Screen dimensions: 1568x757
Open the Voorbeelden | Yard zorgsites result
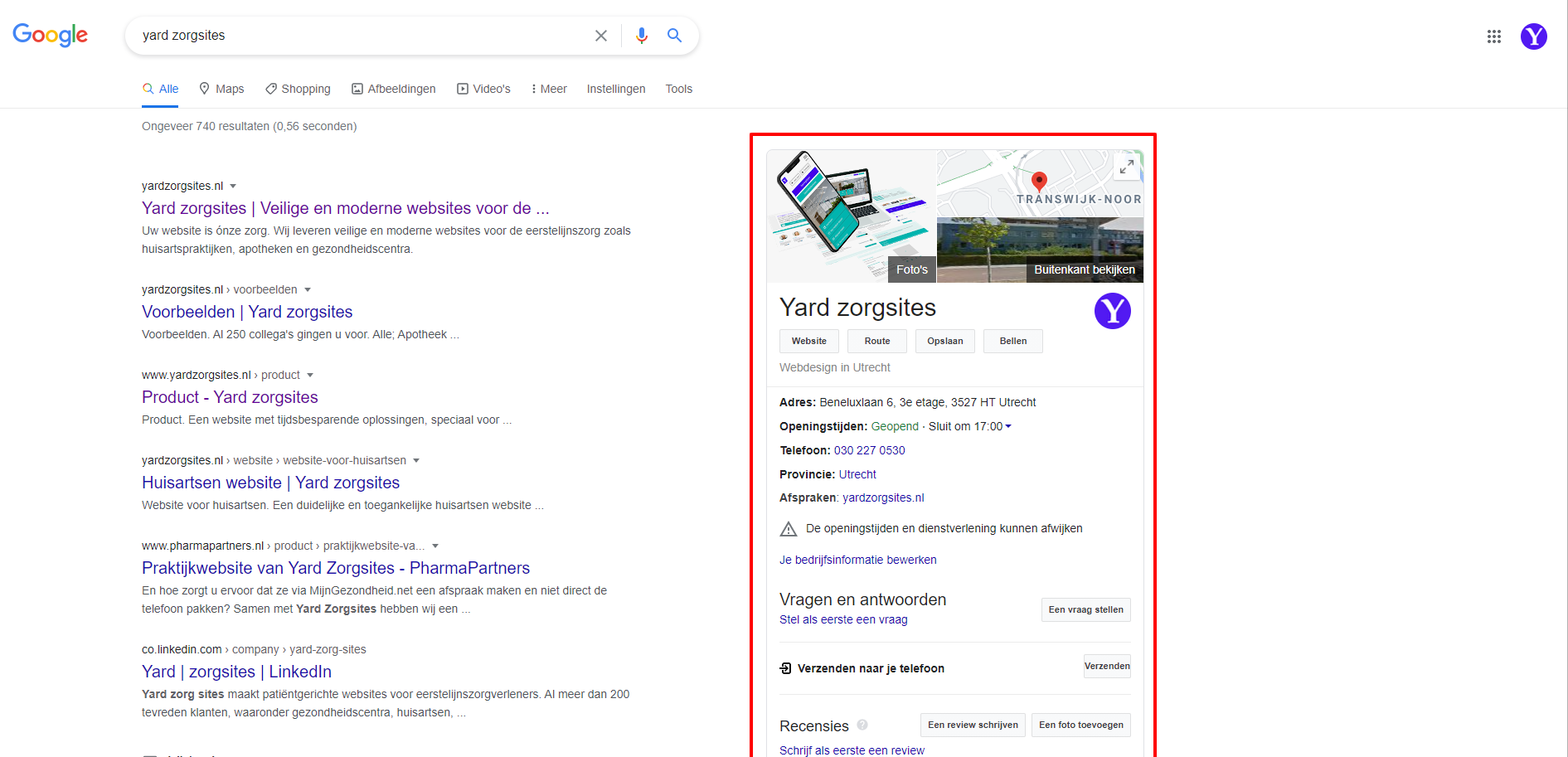(246, 312)
